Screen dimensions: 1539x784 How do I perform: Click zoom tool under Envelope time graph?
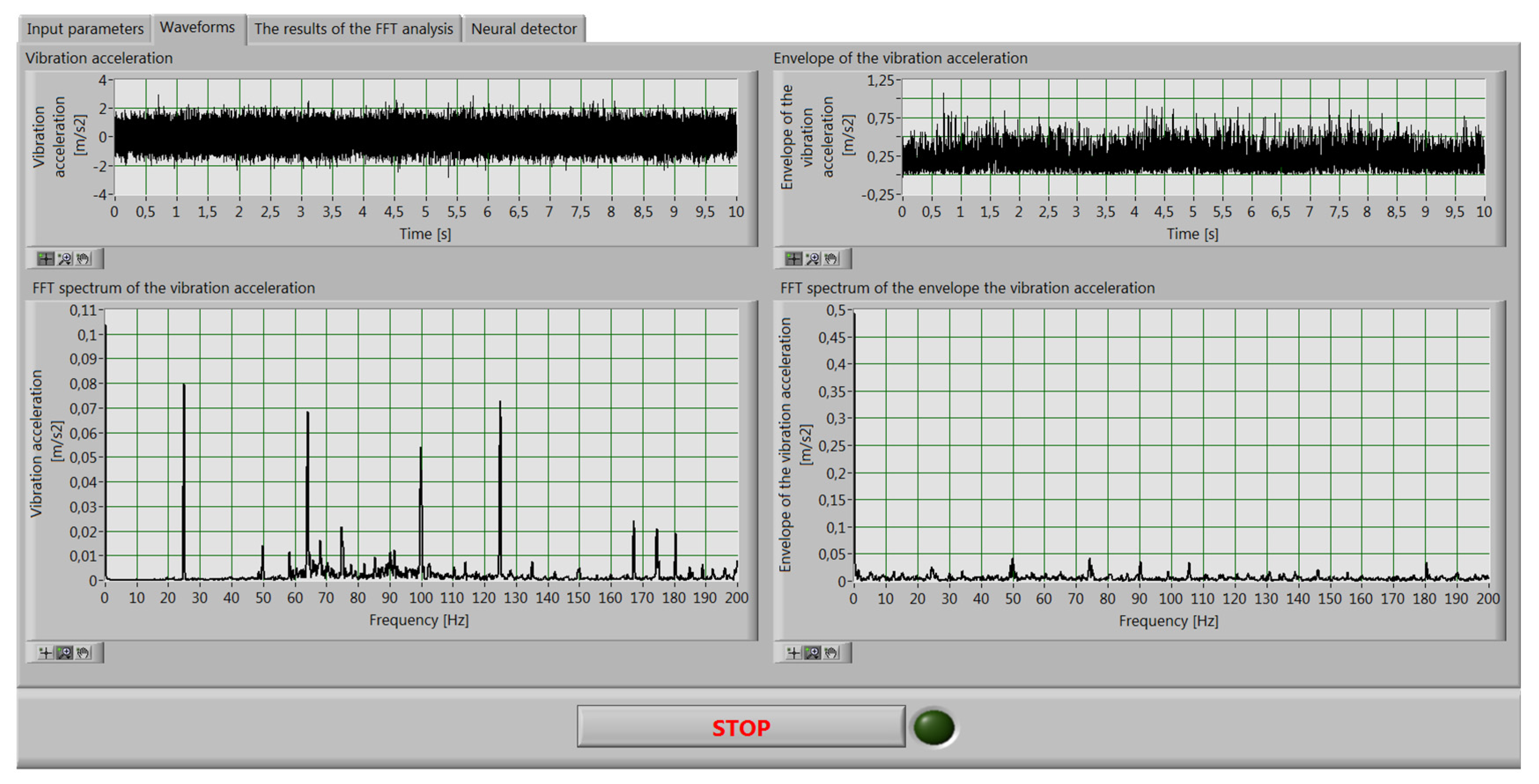[x=812, y=258]
